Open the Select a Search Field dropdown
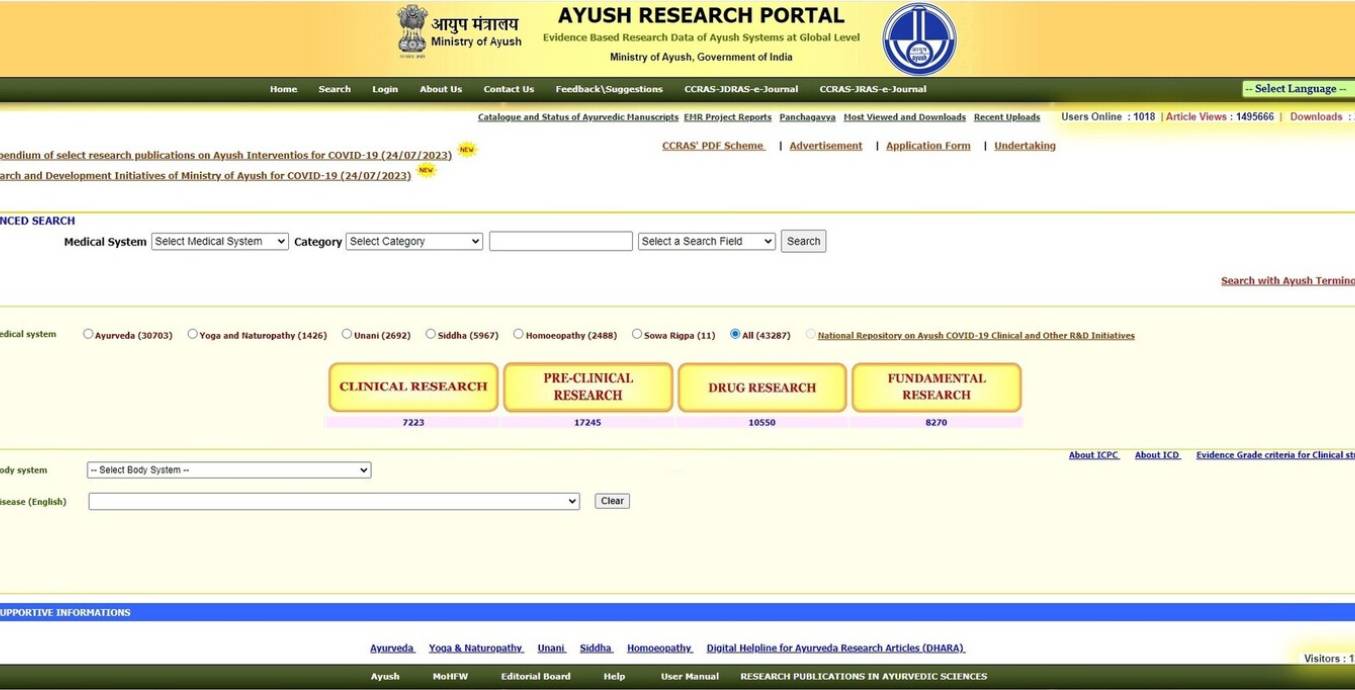 707,241
